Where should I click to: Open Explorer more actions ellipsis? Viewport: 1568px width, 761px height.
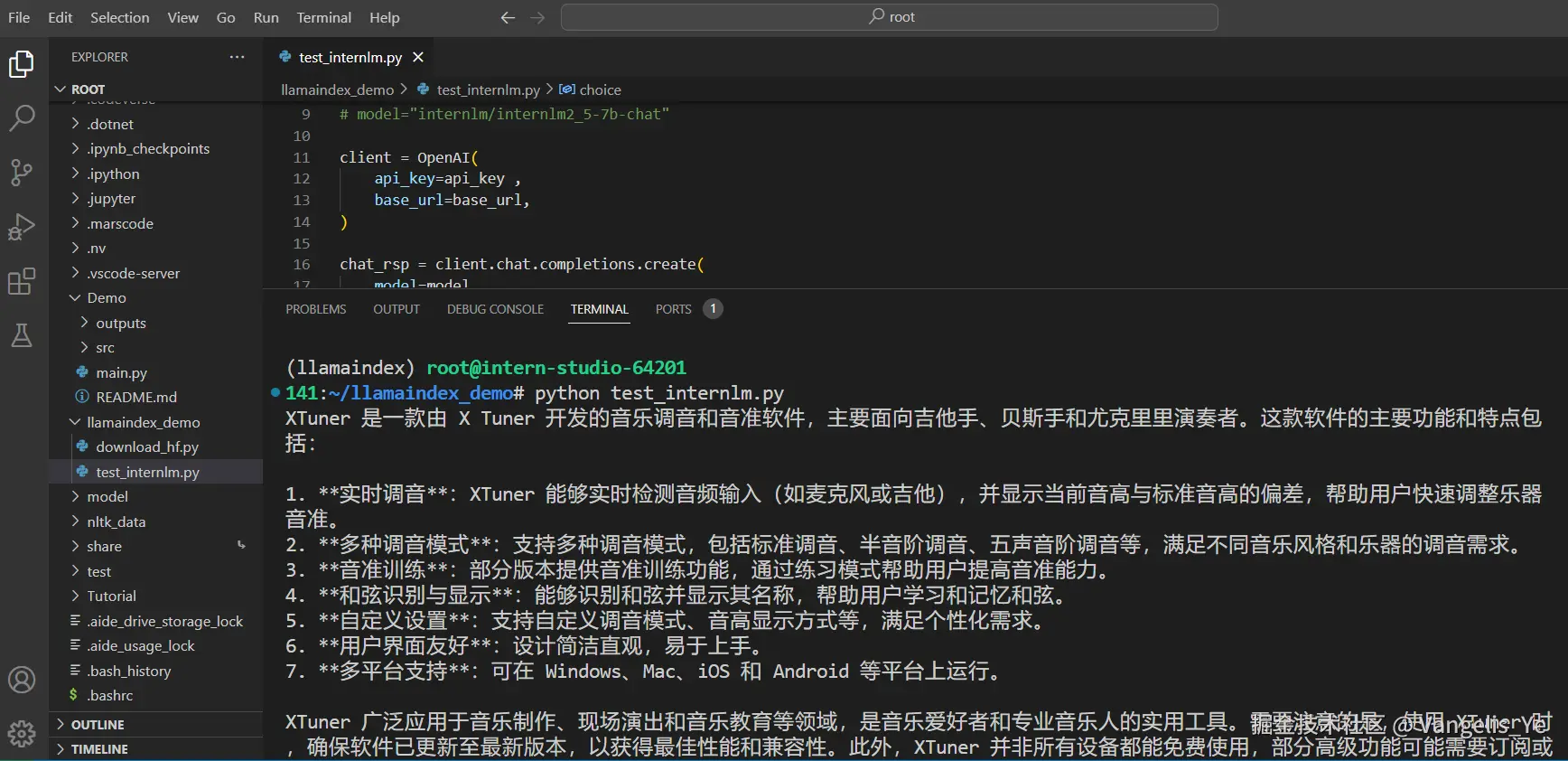tap(237, 57)
